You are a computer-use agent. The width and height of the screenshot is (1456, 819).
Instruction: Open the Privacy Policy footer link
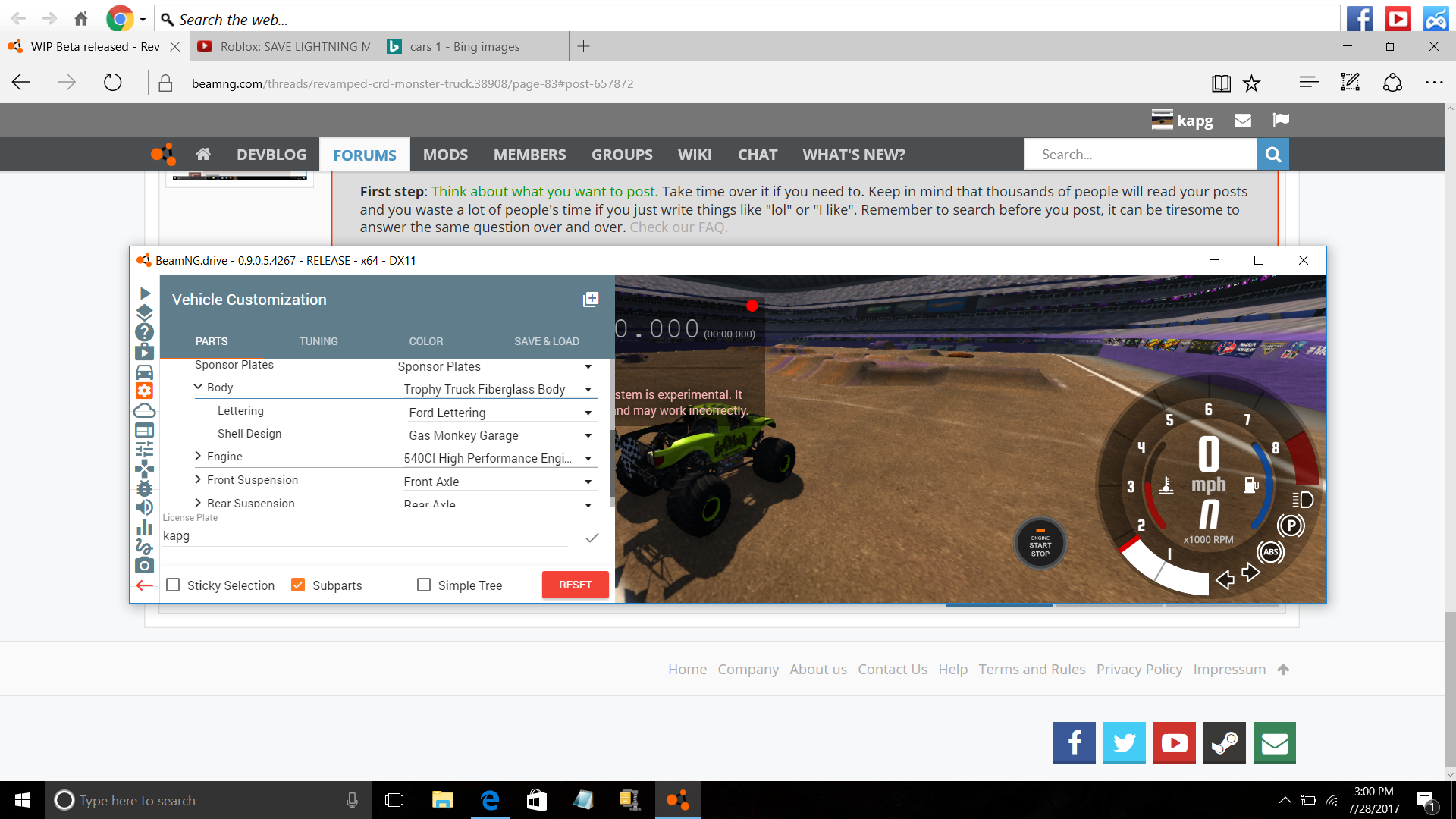coord(1139,669)
